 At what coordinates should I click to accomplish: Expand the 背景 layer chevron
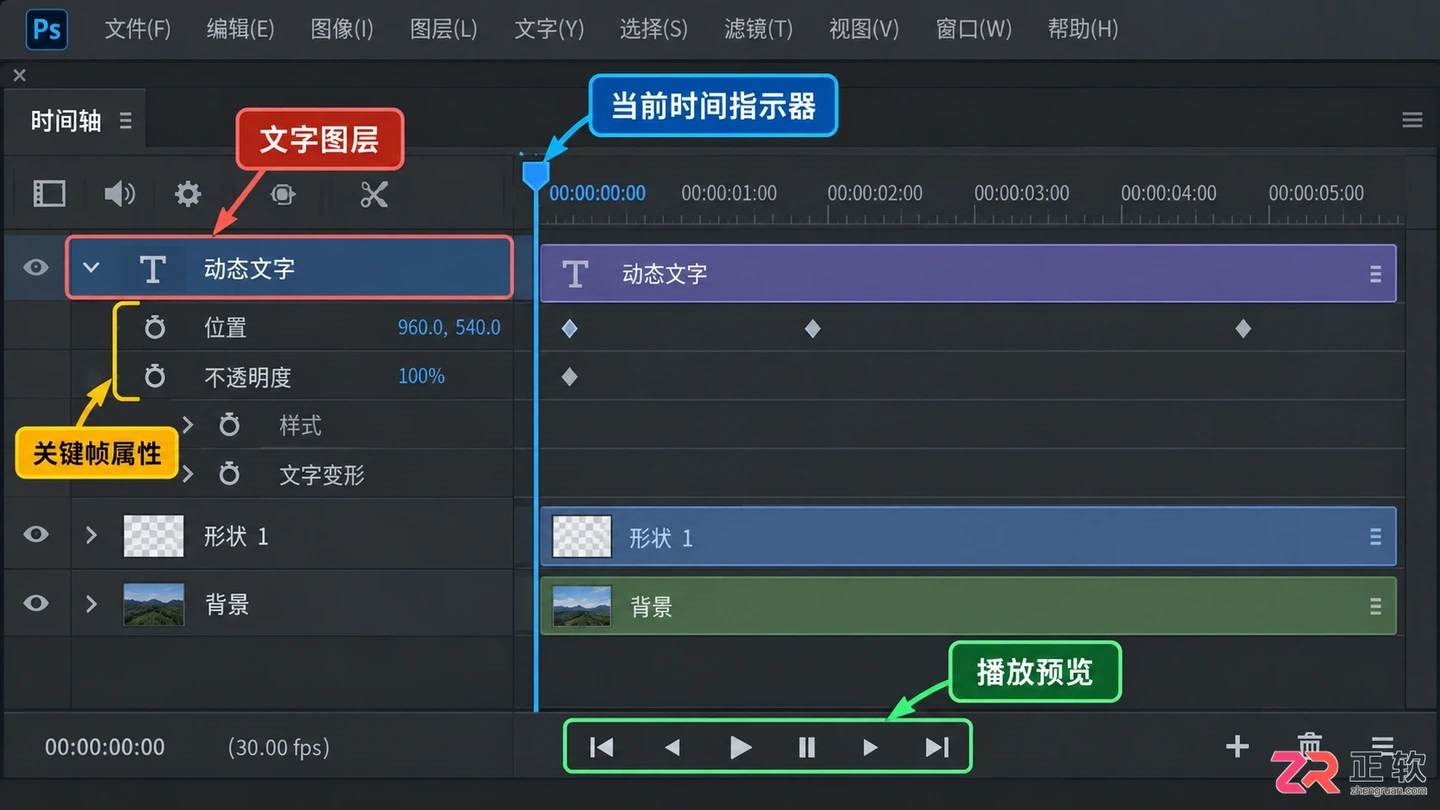91,604
